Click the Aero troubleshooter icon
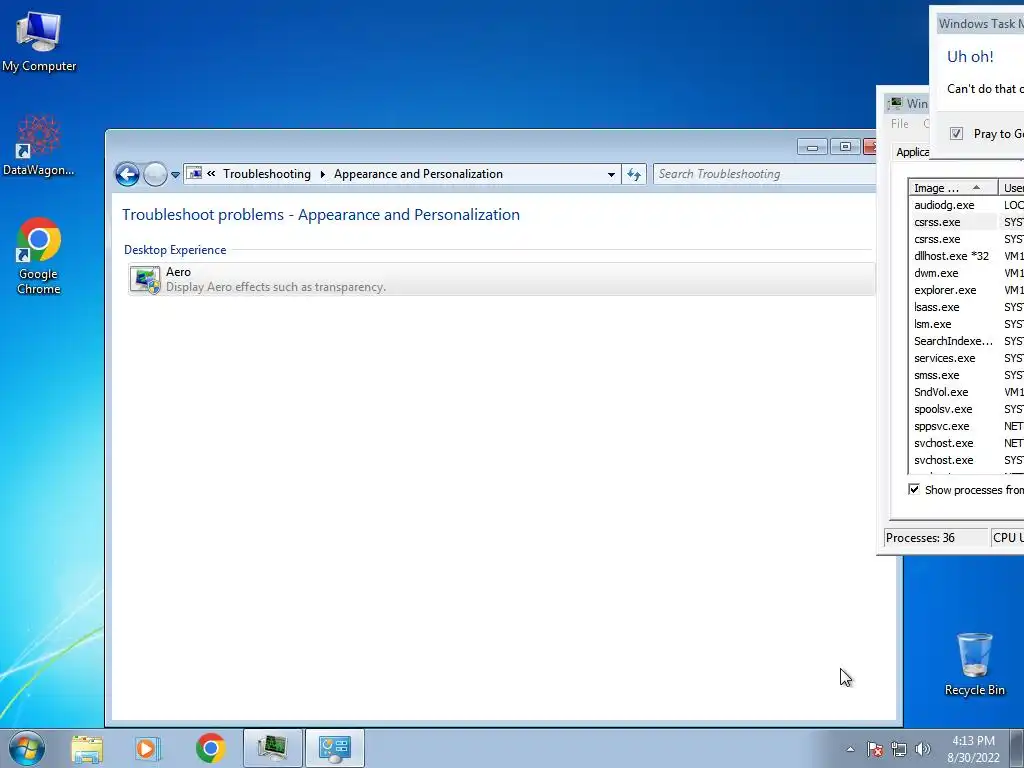1024x768 pixels. (145, 280)
